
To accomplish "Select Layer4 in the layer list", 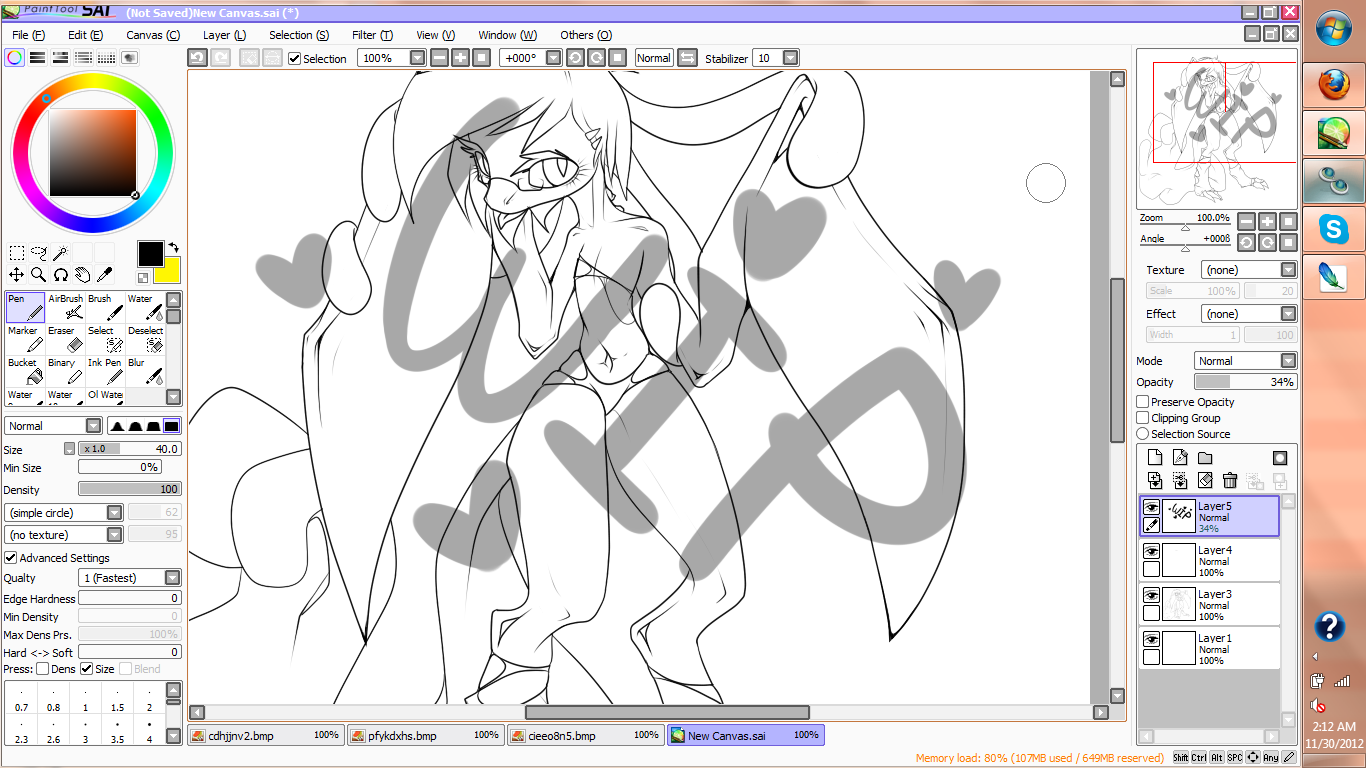I will tap(1210, 561).
